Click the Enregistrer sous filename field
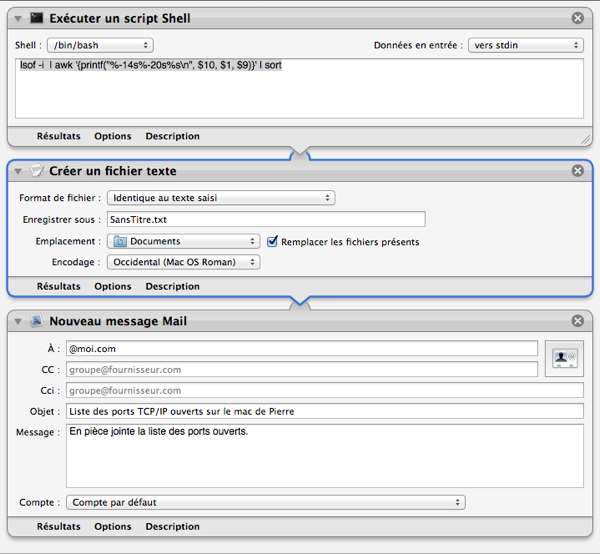Image resolution: width=600 pixels, height=554 pixels. coord(265,219)
